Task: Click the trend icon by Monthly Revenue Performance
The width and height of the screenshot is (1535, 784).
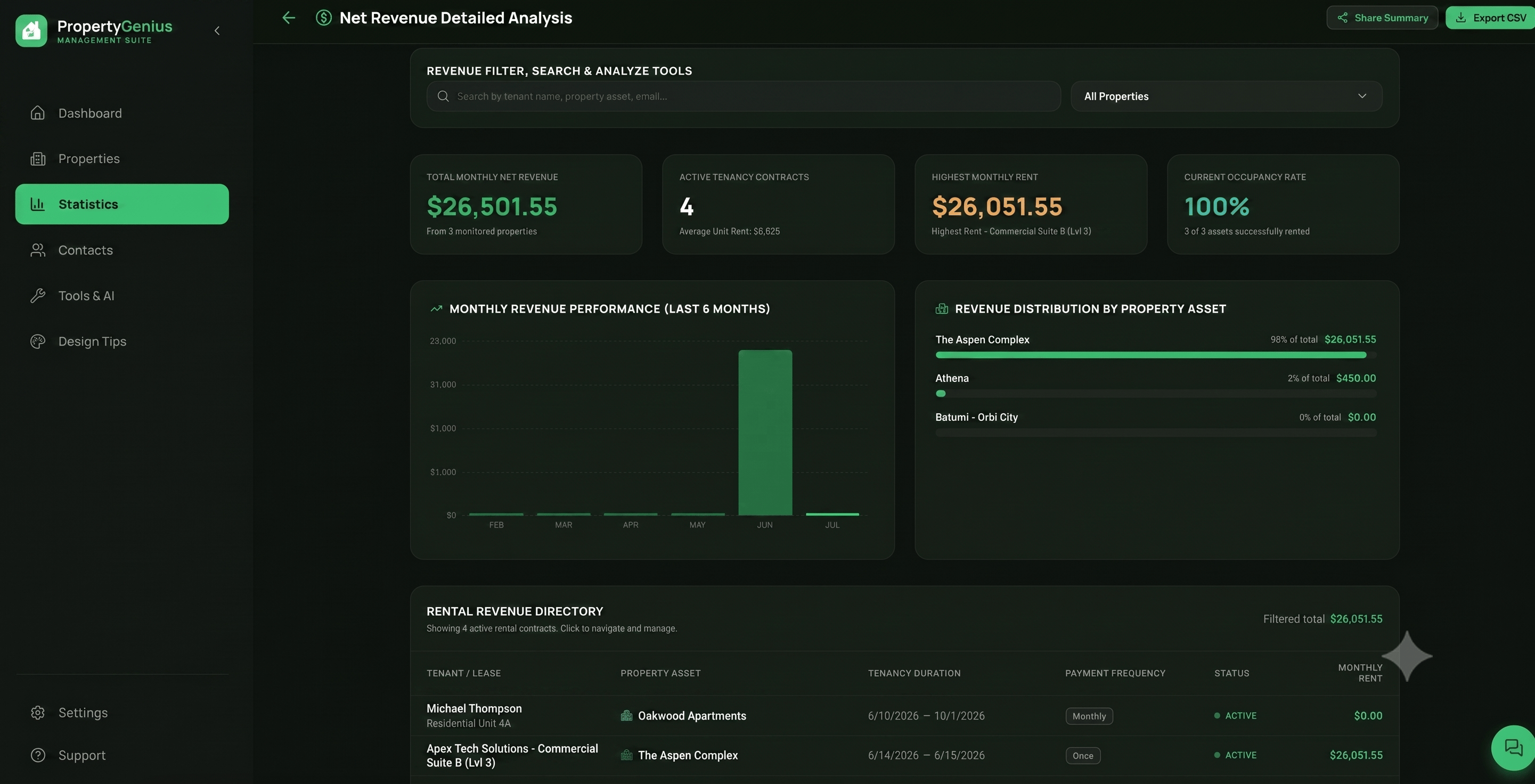Action: [437, 308]
